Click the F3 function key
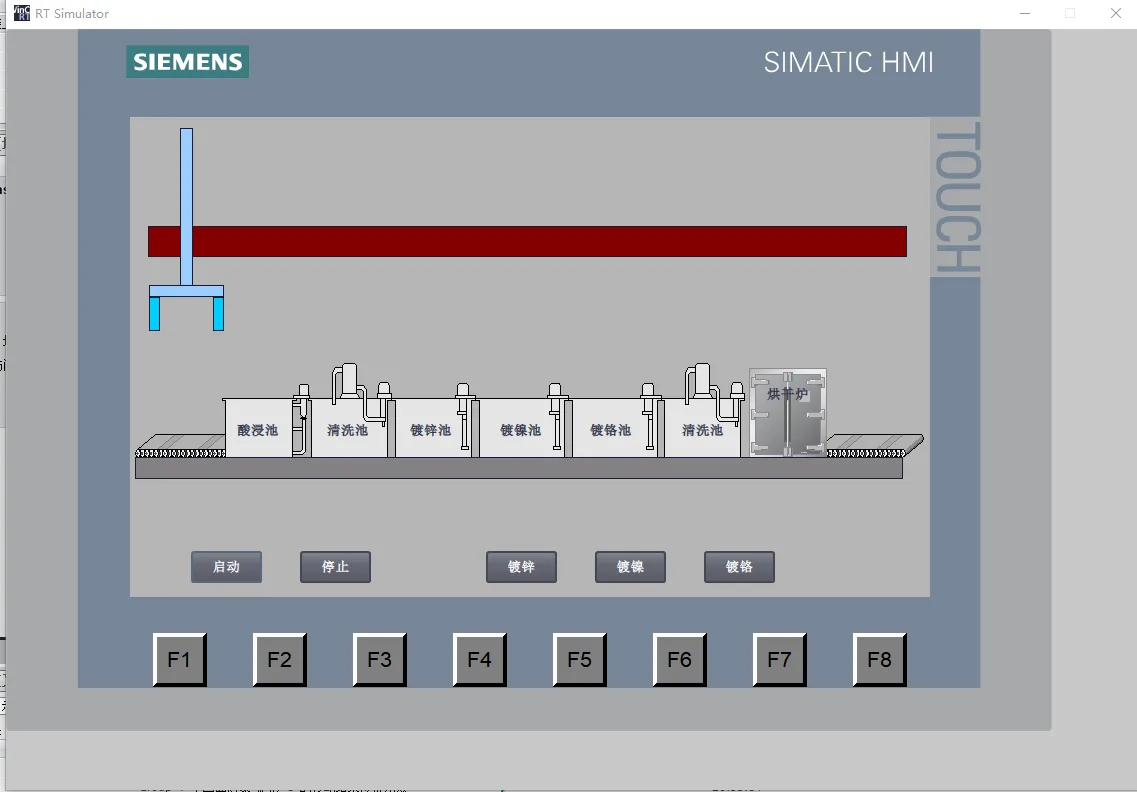 [379, 659]
